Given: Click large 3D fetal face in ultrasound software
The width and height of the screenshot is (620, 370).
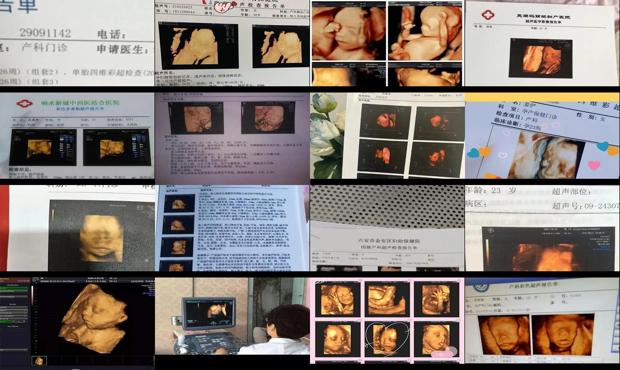Looking at the screenshot, I should 95,318.
